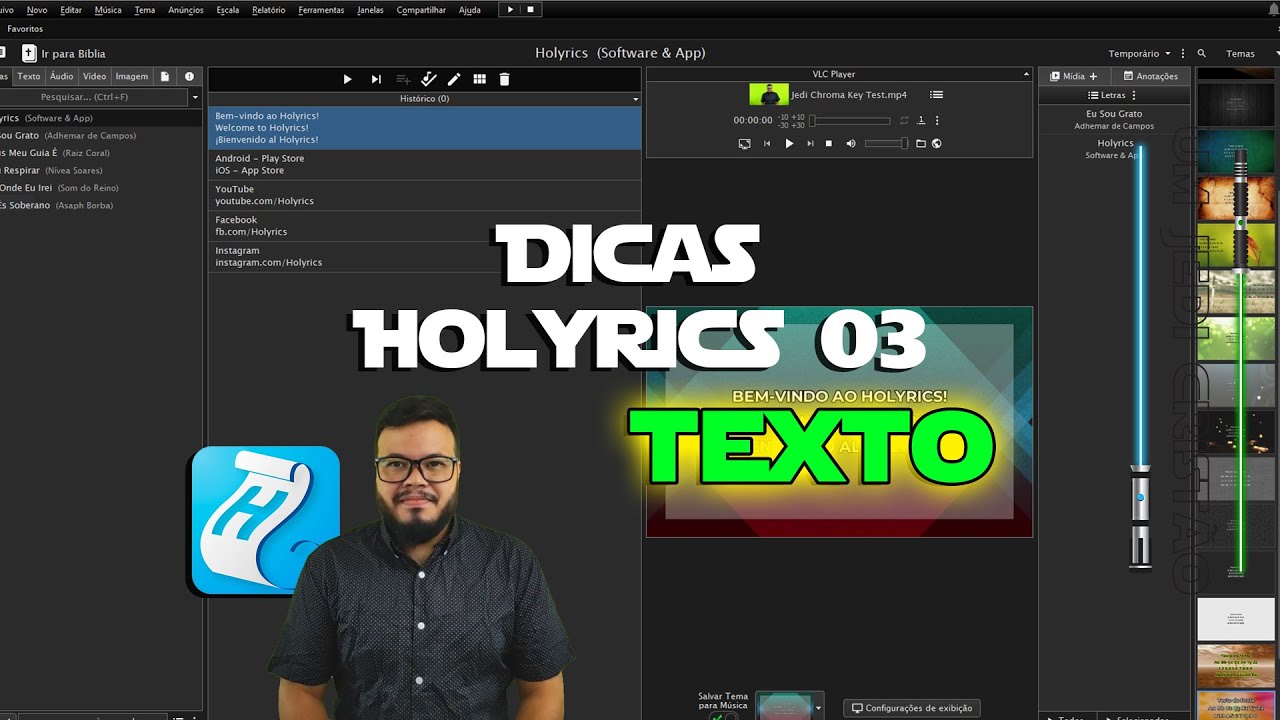Open the Favoritos bar item

[25, 29]
